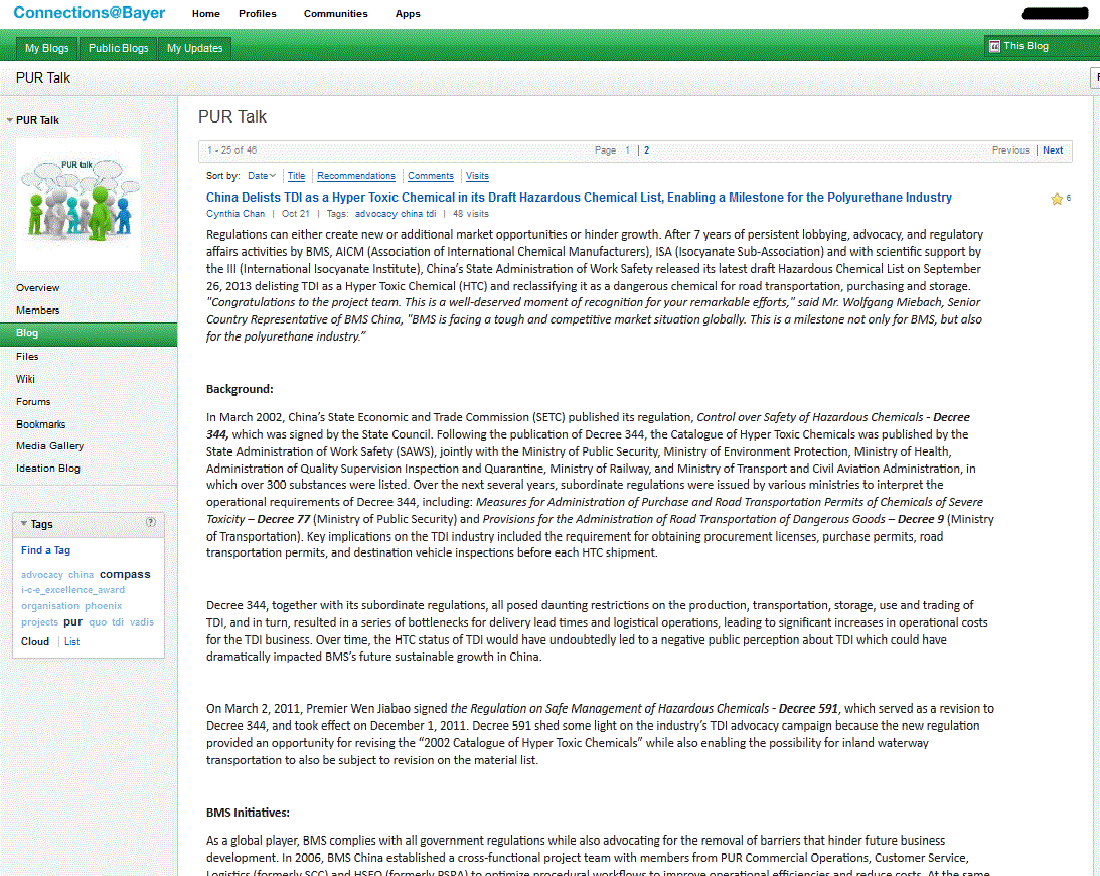Switch tag view to Cloud

35,642
